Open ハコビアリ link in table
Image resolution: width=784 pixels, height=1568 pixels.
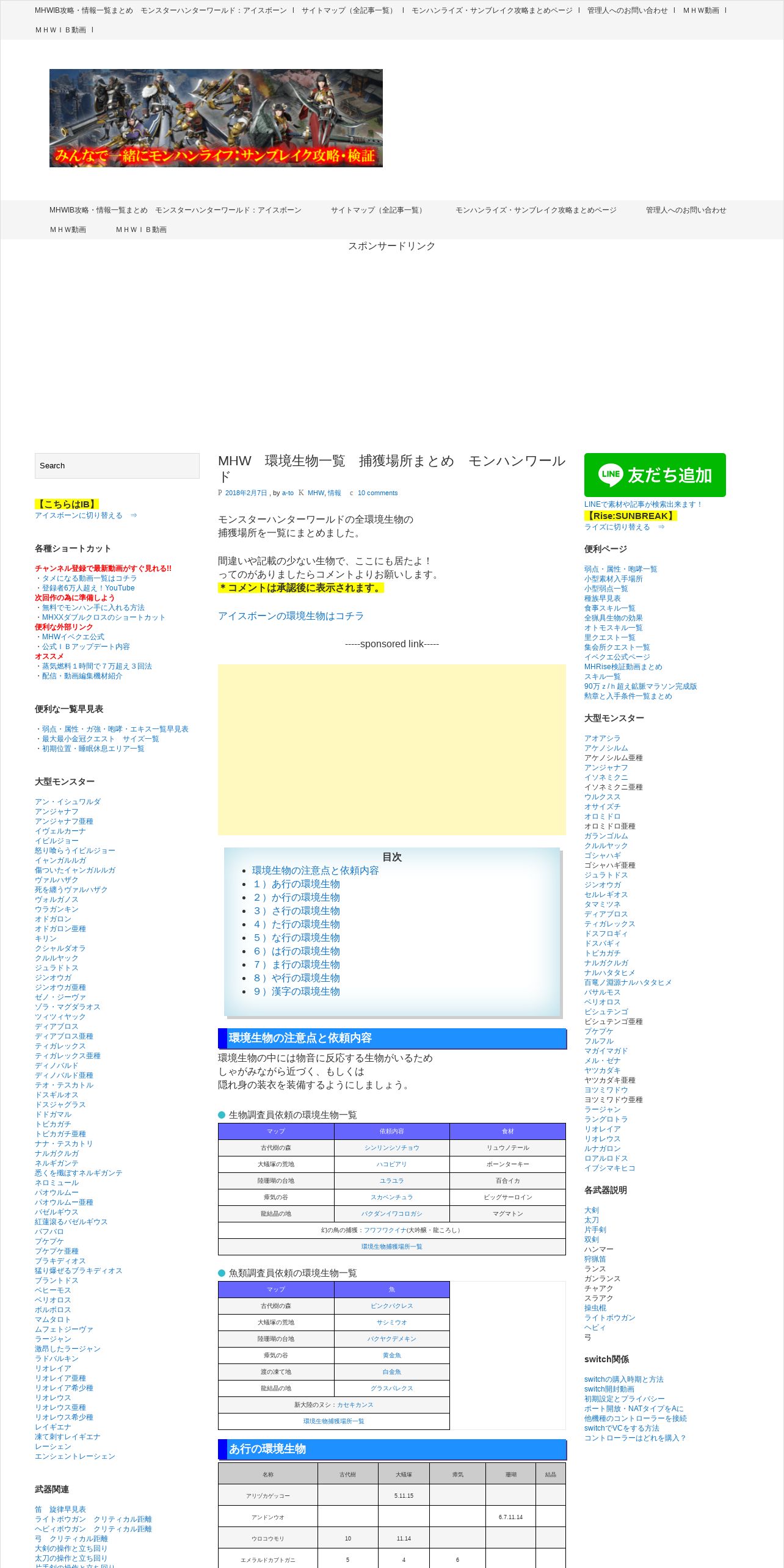pos(392,1164)
